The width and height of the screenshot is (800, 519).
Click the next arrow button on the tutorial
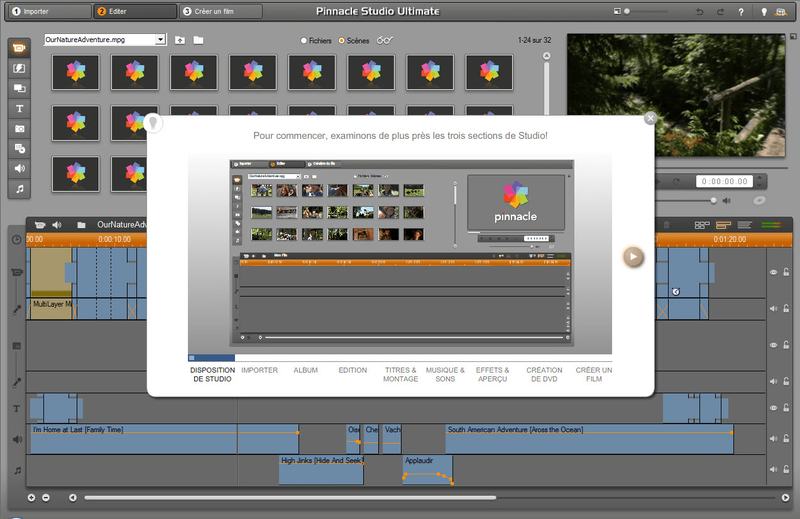[633, 256]
